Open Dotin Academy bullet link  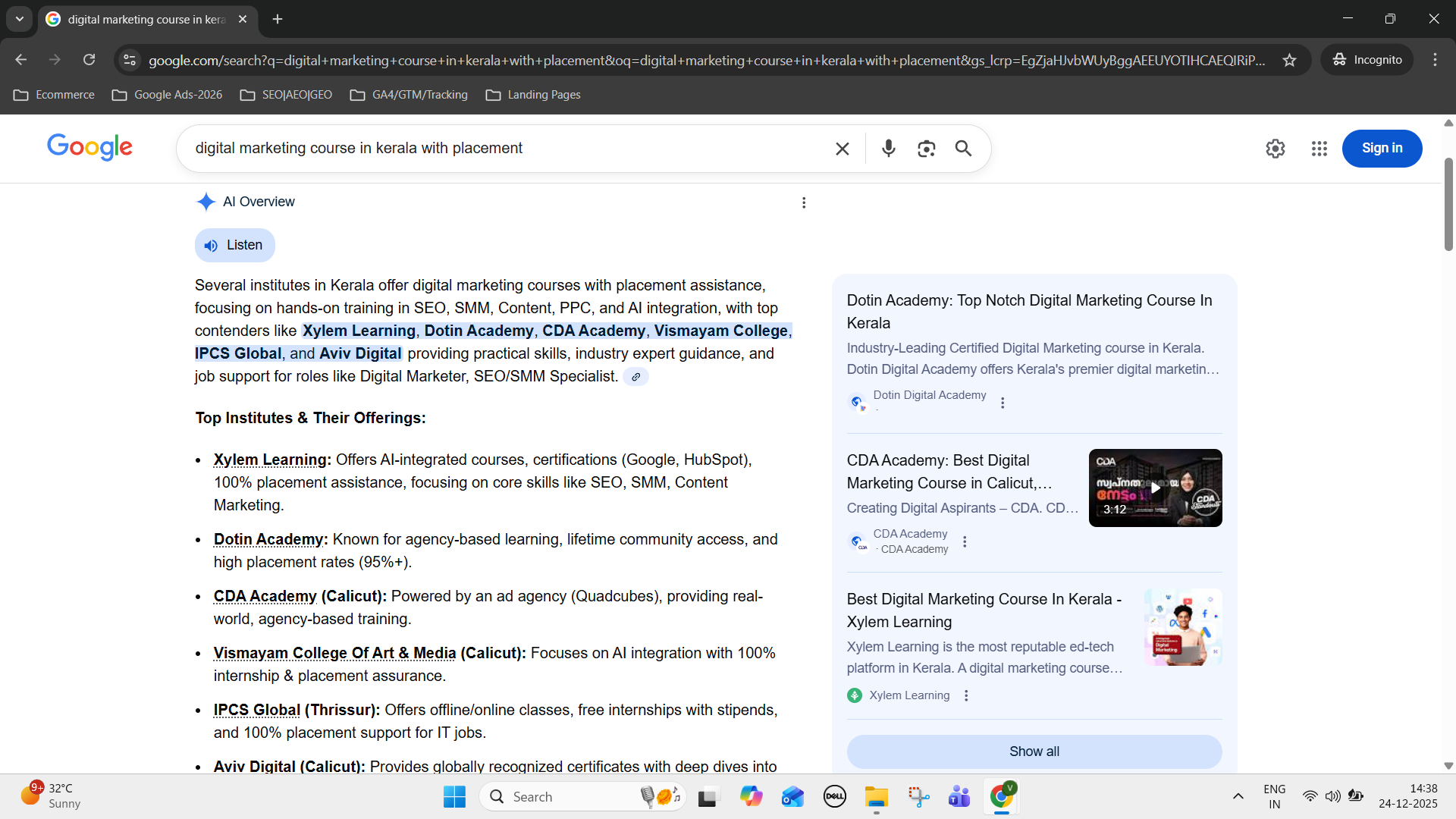click(x=268, y=539)
